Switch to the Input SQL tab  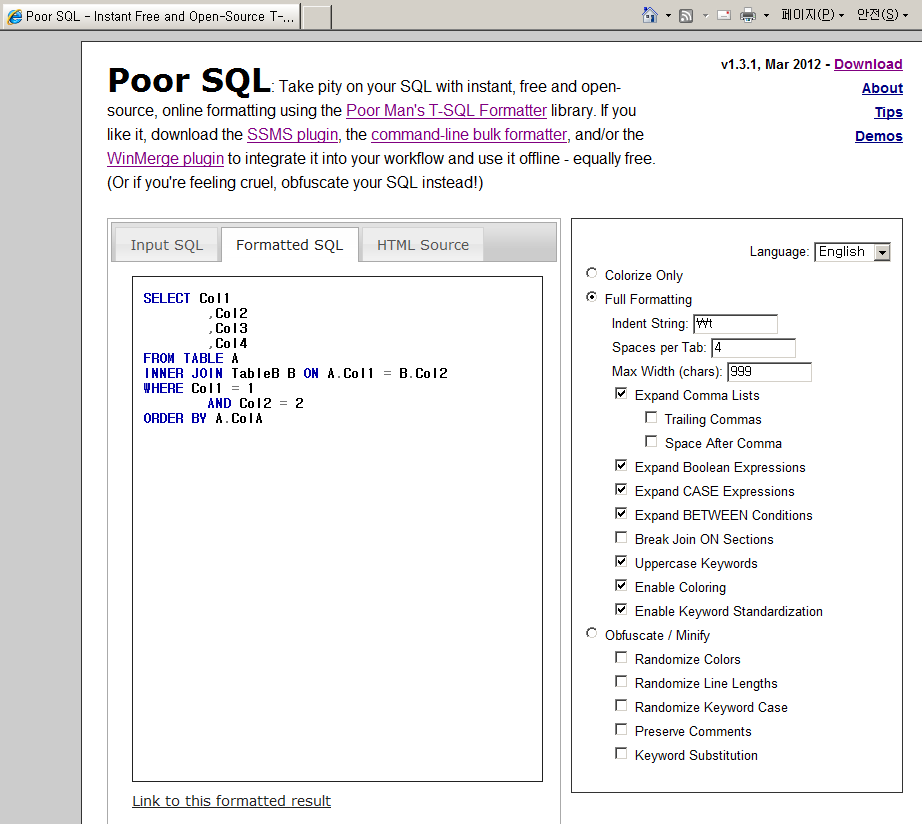[x=166, y=245]
